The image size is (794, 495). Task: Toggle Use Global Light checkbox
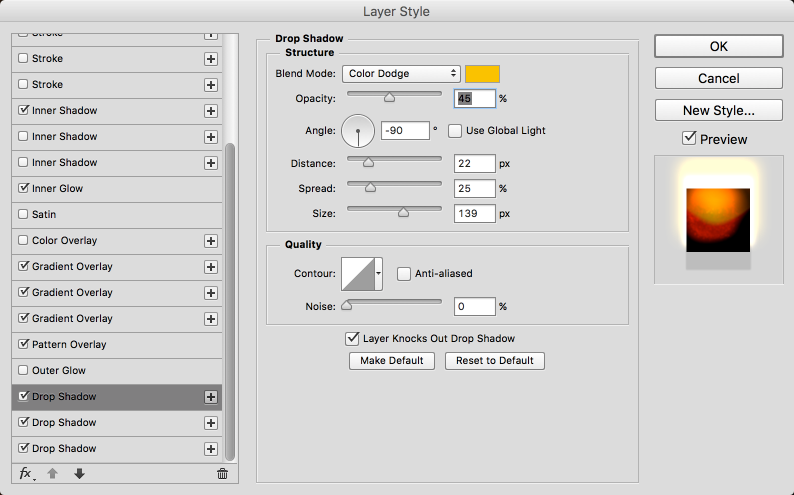point(455,130)
